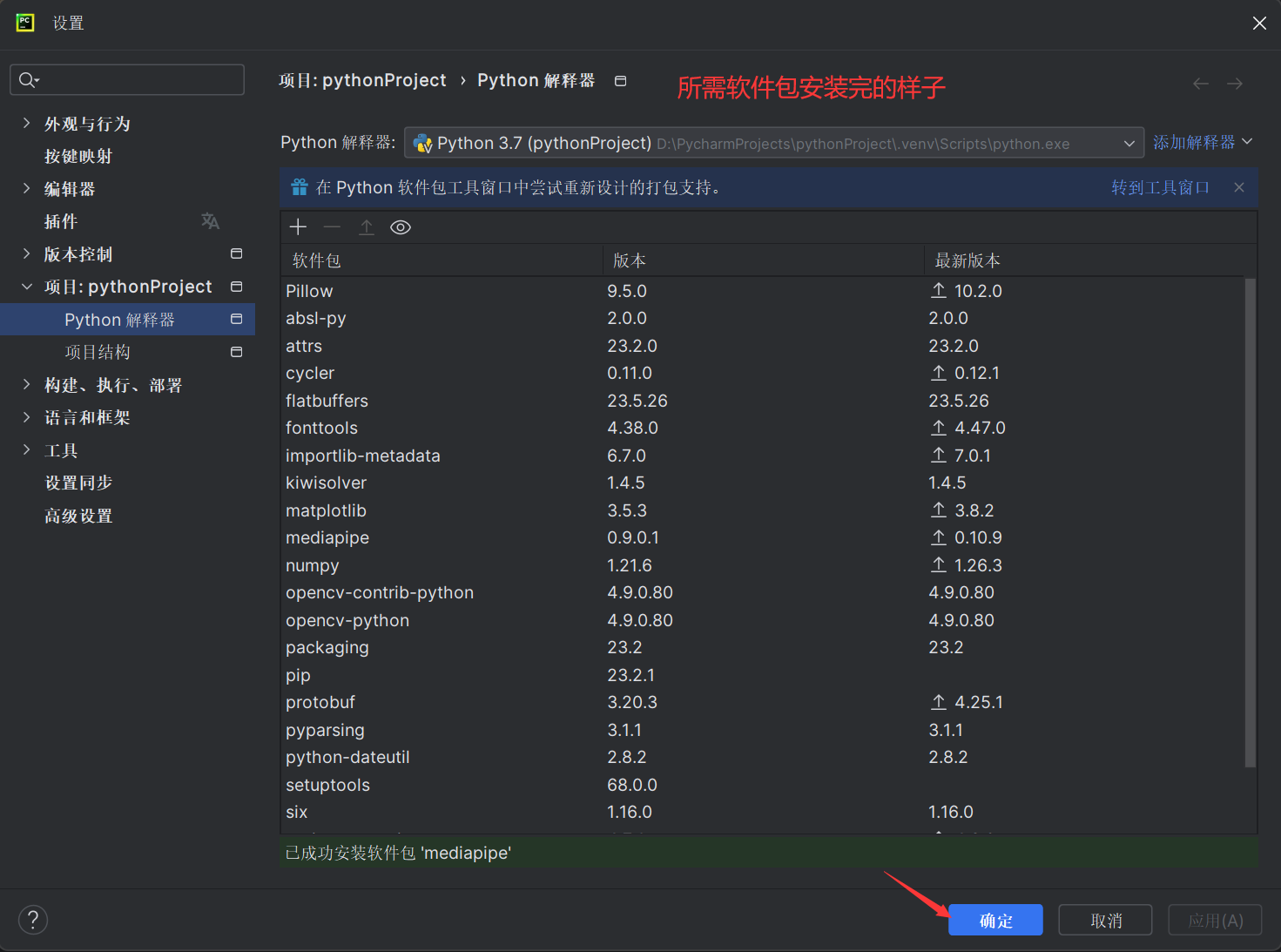The width and height of the screenshot is (1281, 952).
Task: Click the upgrade arrow next to Pillow 10.2.0
Action: [939, 291]
